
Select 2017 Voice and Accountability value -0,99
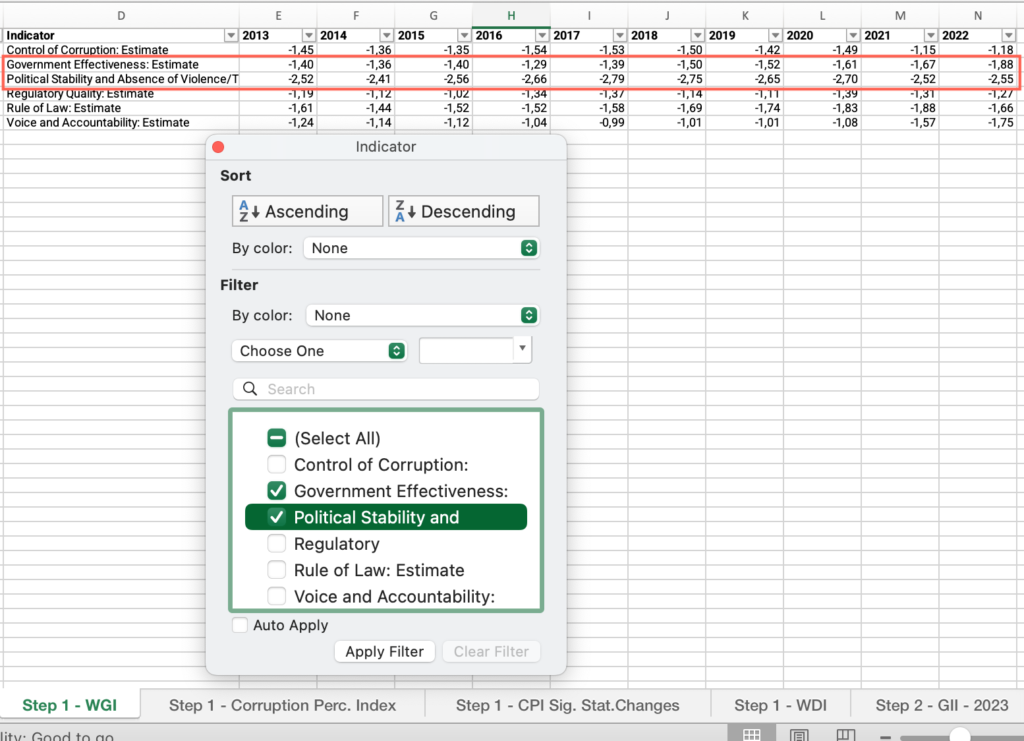point(589,122)
